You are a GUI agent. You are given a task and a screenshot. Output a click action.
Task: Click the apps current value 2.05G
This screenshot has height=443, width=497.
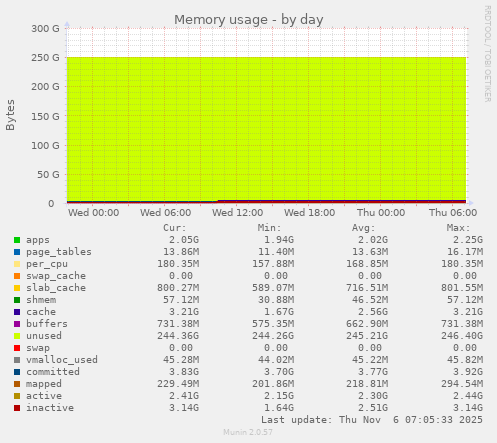coord(184,240)
